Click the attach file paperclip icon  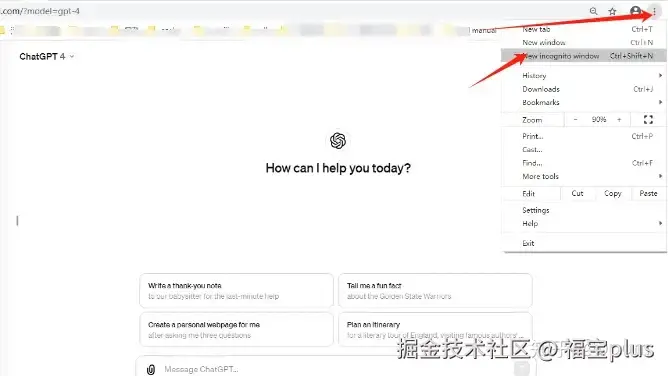pyautogui.click(x=151, y=369)
